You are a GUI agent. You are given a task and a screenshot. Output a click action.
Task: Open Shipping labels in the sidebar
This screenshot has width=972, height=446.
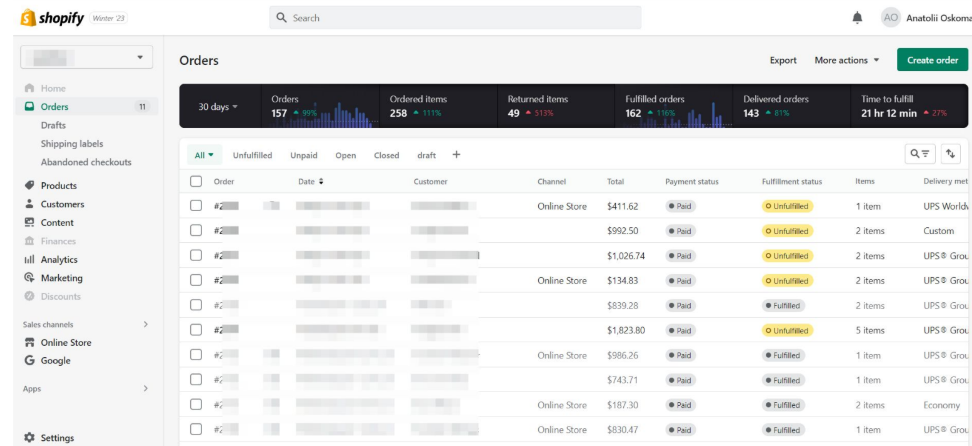72,144
